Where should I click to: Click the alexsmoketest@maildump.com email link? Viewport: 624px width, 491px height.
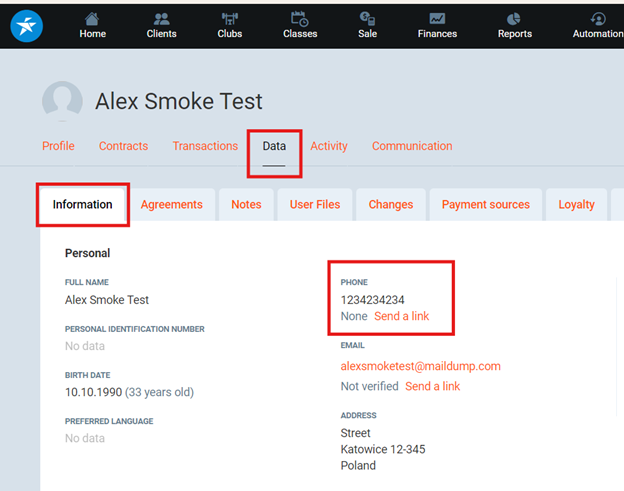pyautogui.click(x=420, y=366)
